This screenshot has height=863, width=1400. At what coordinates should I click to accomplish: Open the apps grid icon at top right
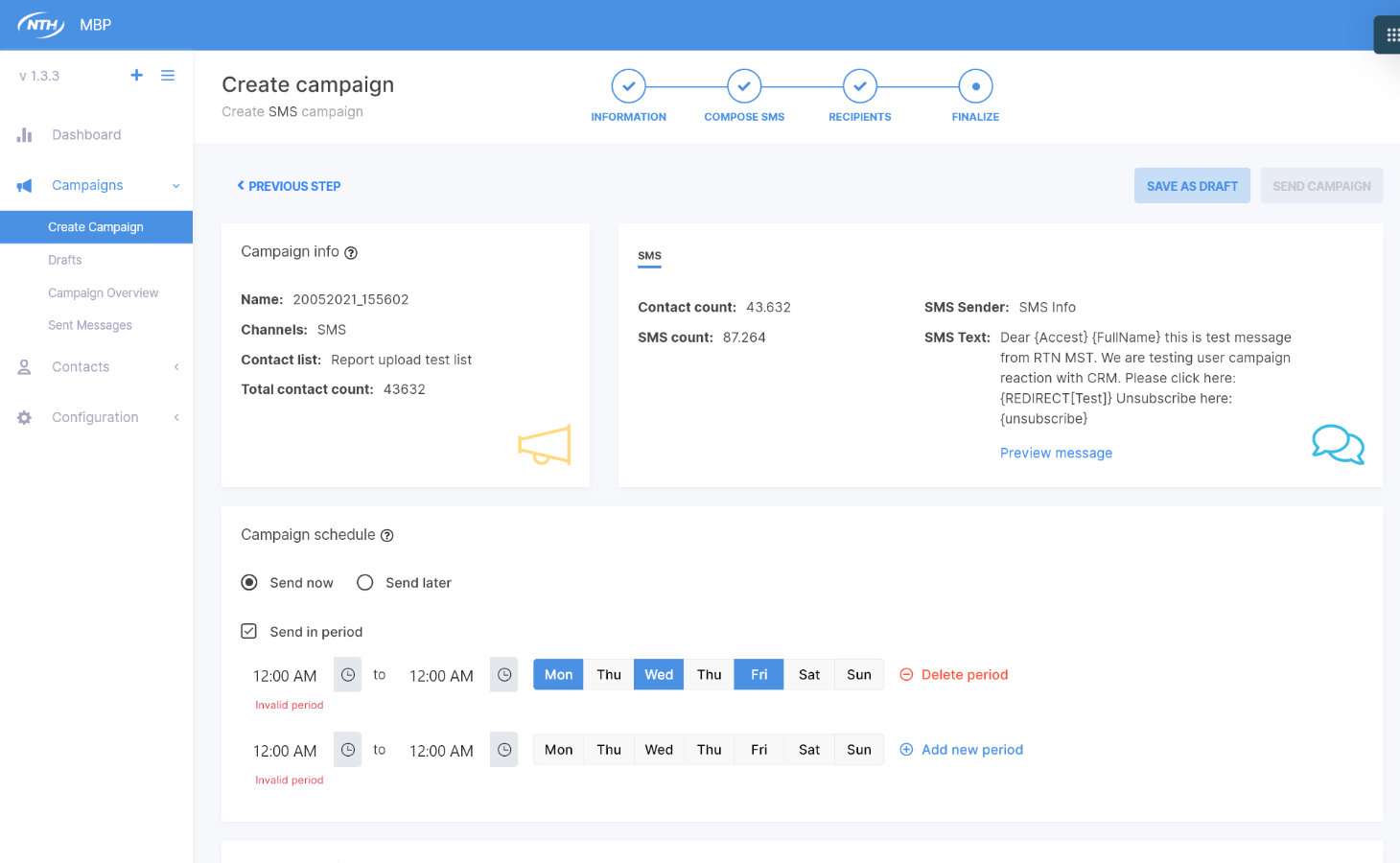(1391, 35)
